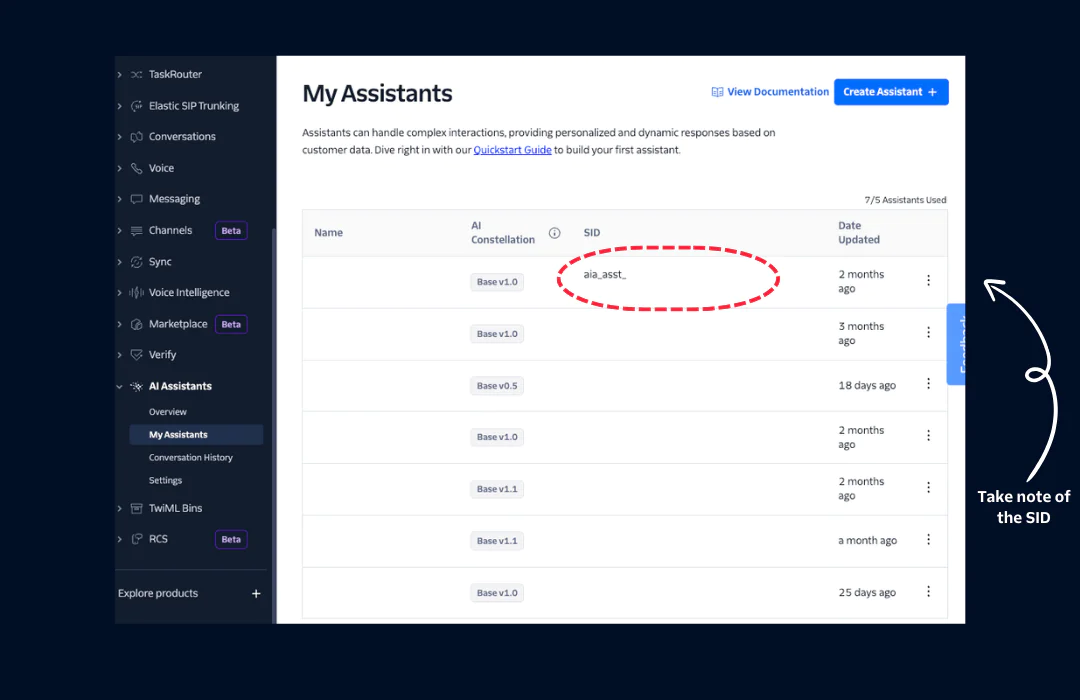Click the TaskRouter shuffle icon
Screen dimensions: 1080x700
[136, 74]
